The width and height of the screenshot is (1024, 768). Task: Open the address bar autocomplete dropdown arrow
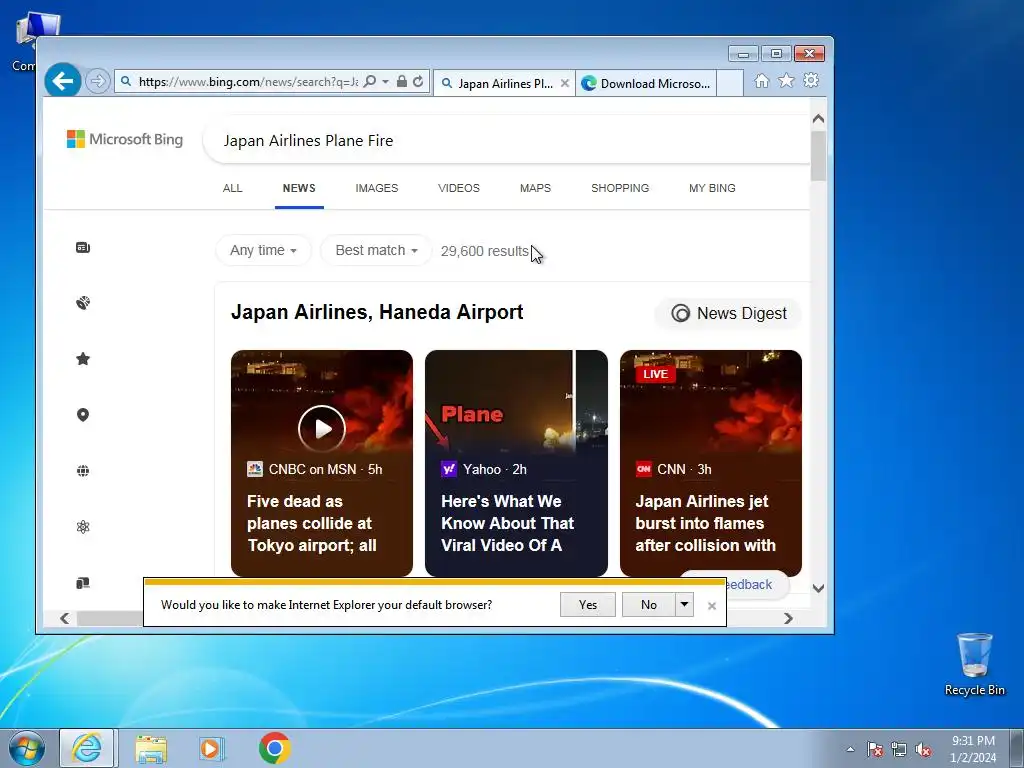(385, 82)
